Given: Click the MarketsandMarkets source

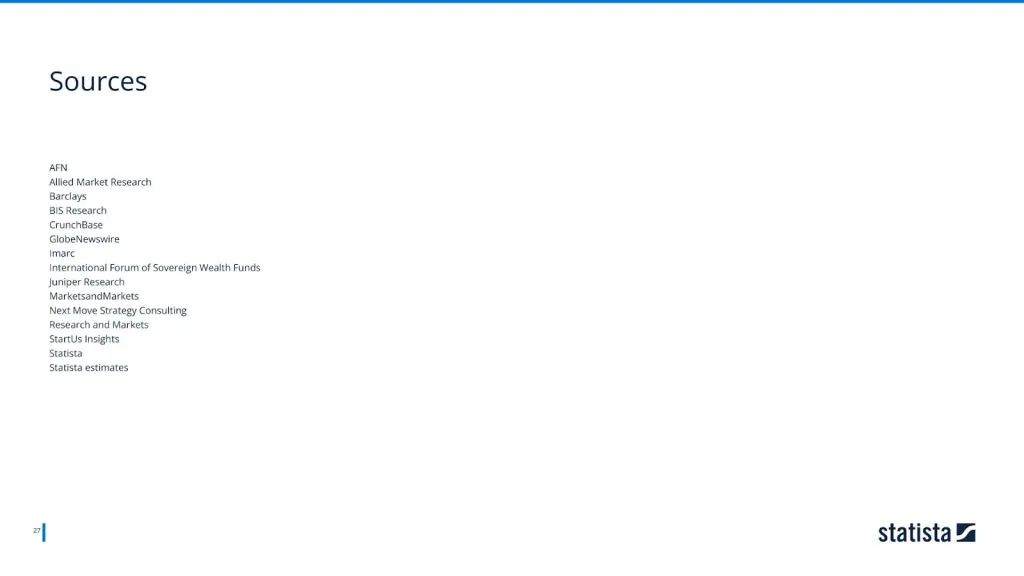Looking at the screenshot, I should (x=94, y=296).
